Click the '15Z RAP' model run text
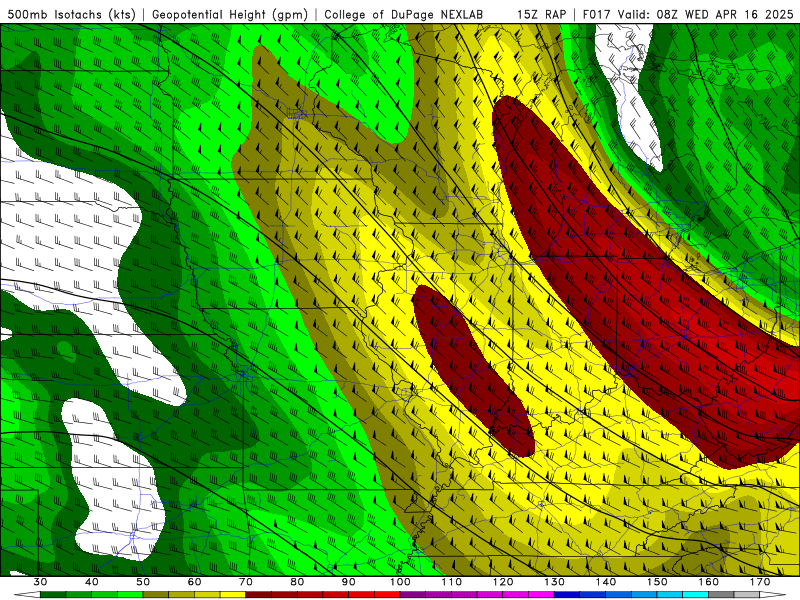The width and height of the screenshot is (800, 600). click(541, 14)
